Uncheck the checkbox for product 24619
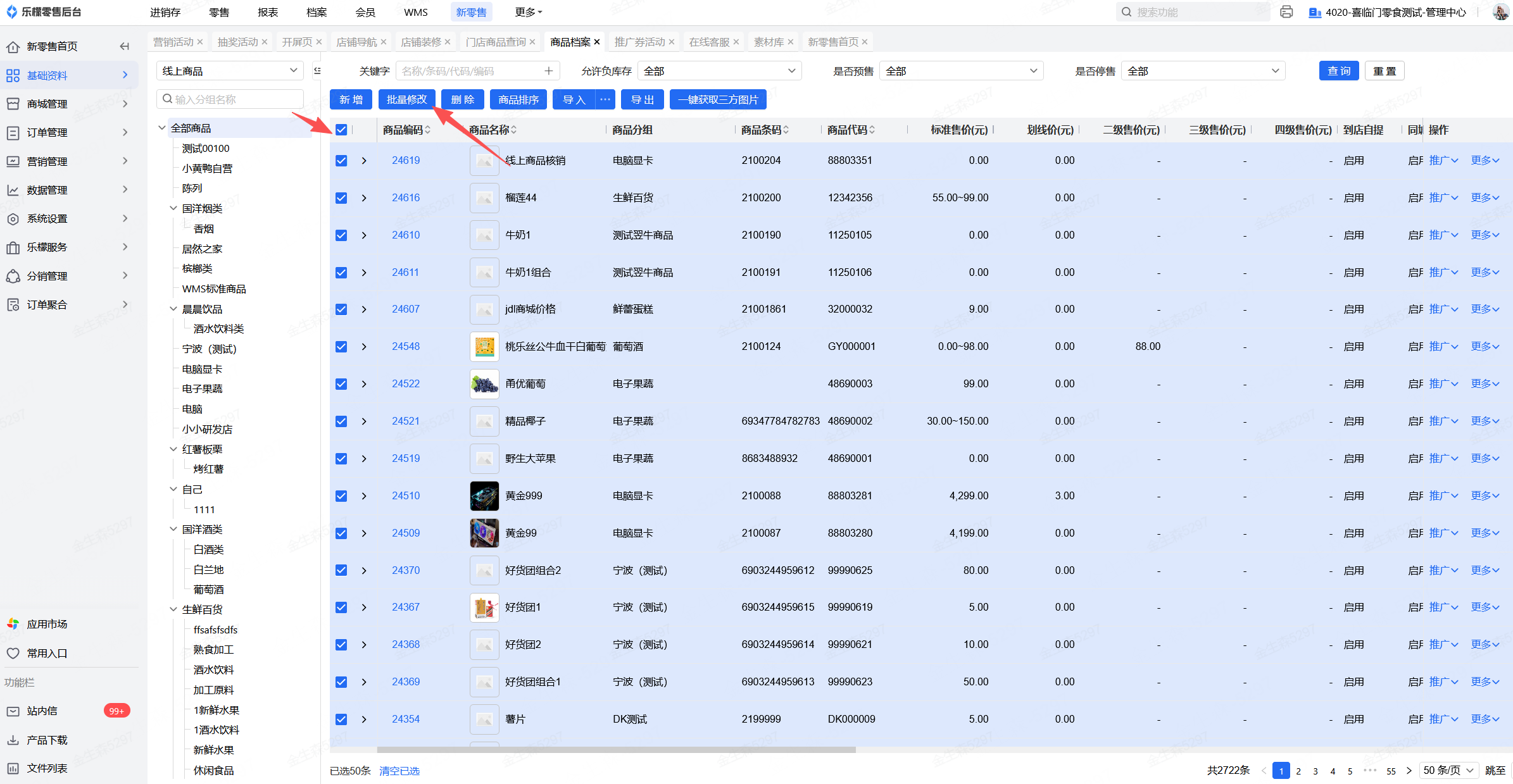1513x784 pixels. [x=341, y=161]
